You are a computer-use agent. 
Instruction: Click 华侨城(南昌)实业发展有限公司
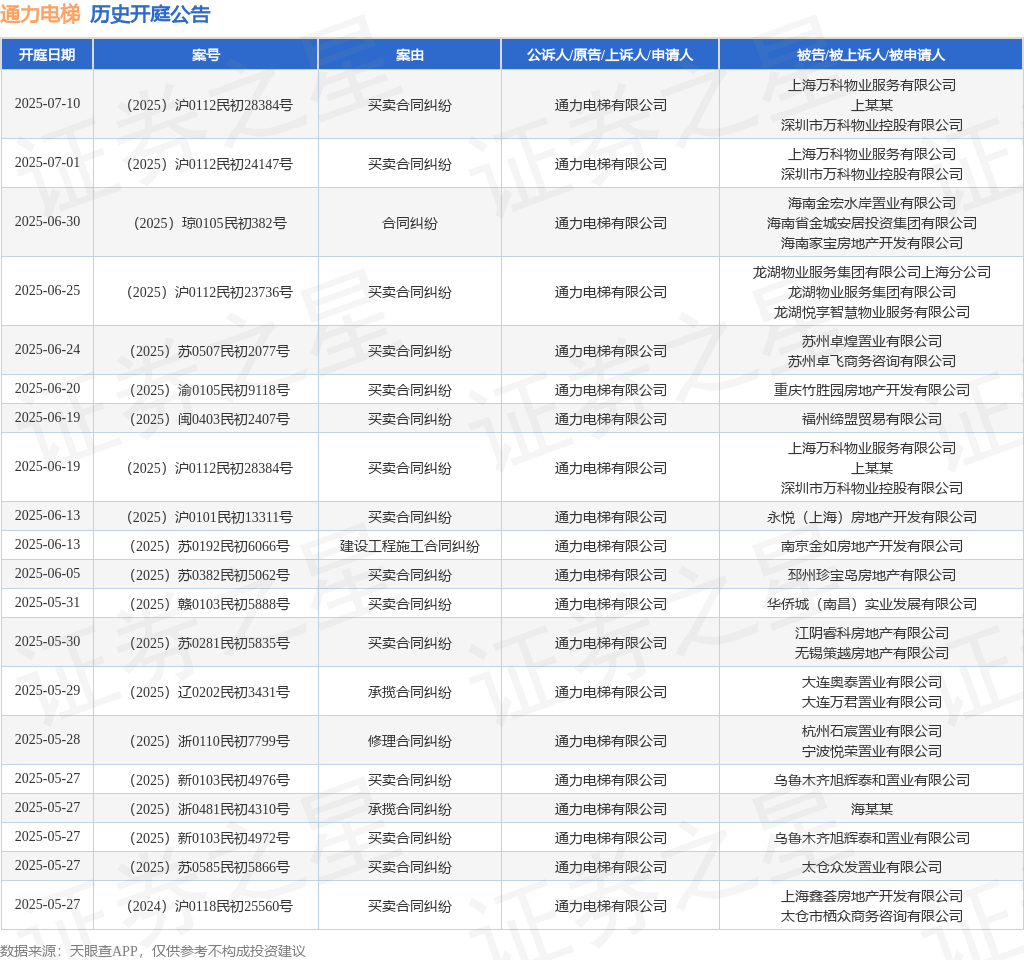pyautogui.click(x=871, y=604)
